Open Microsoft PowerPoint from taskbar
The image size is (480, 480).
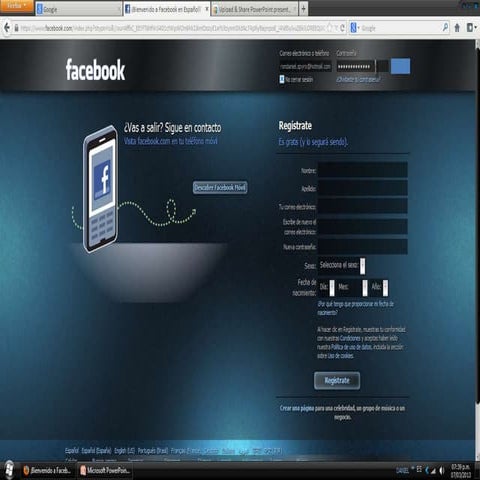tap(105, 470)
